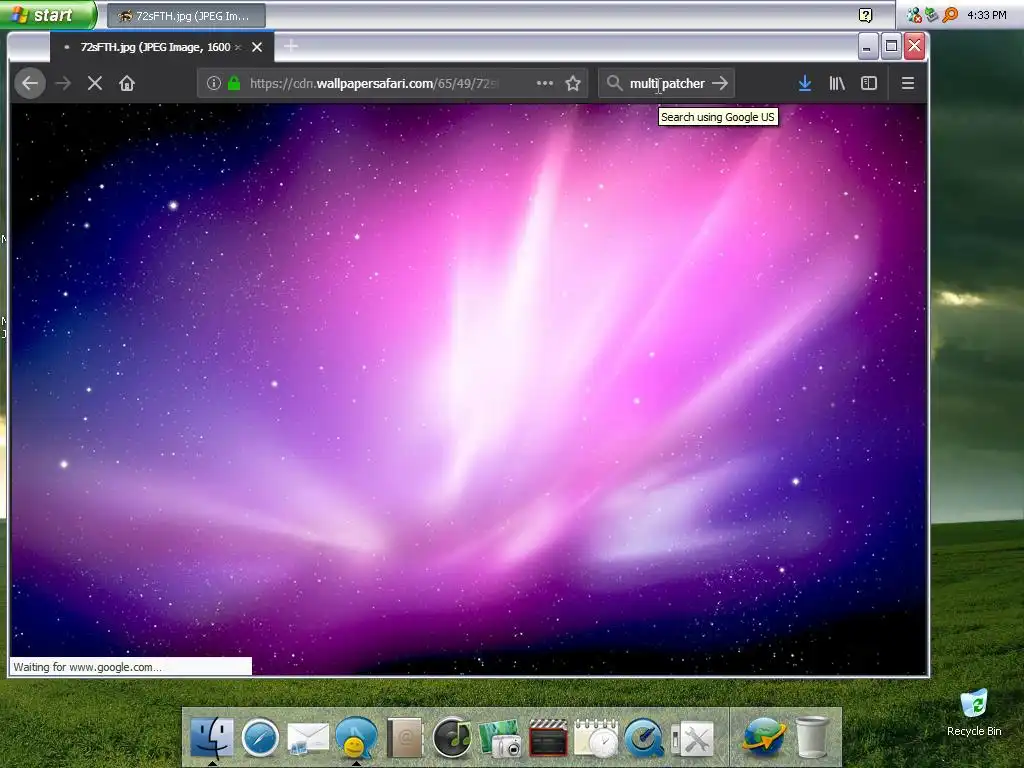Open the Library bookshelf icon
The image size is (1024, 768).
click(837, 83)
